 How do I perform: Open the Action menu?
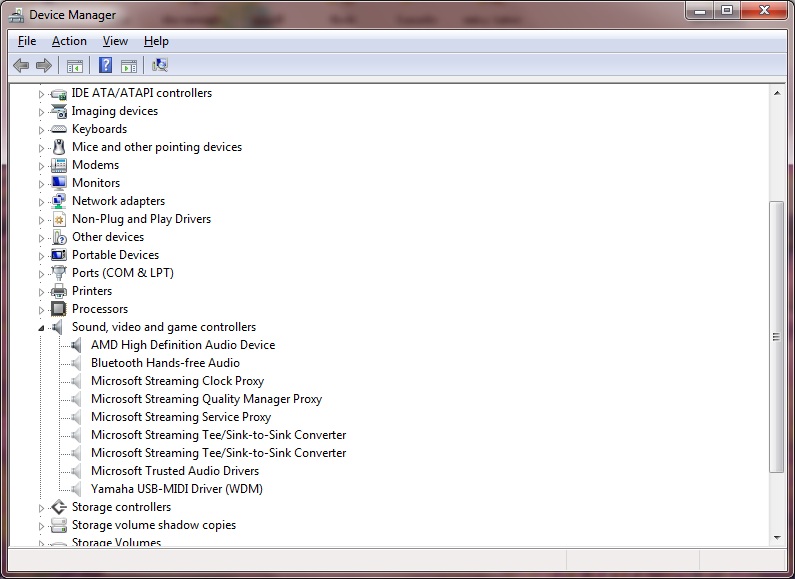pyautogui.click(x=69, y=41)
